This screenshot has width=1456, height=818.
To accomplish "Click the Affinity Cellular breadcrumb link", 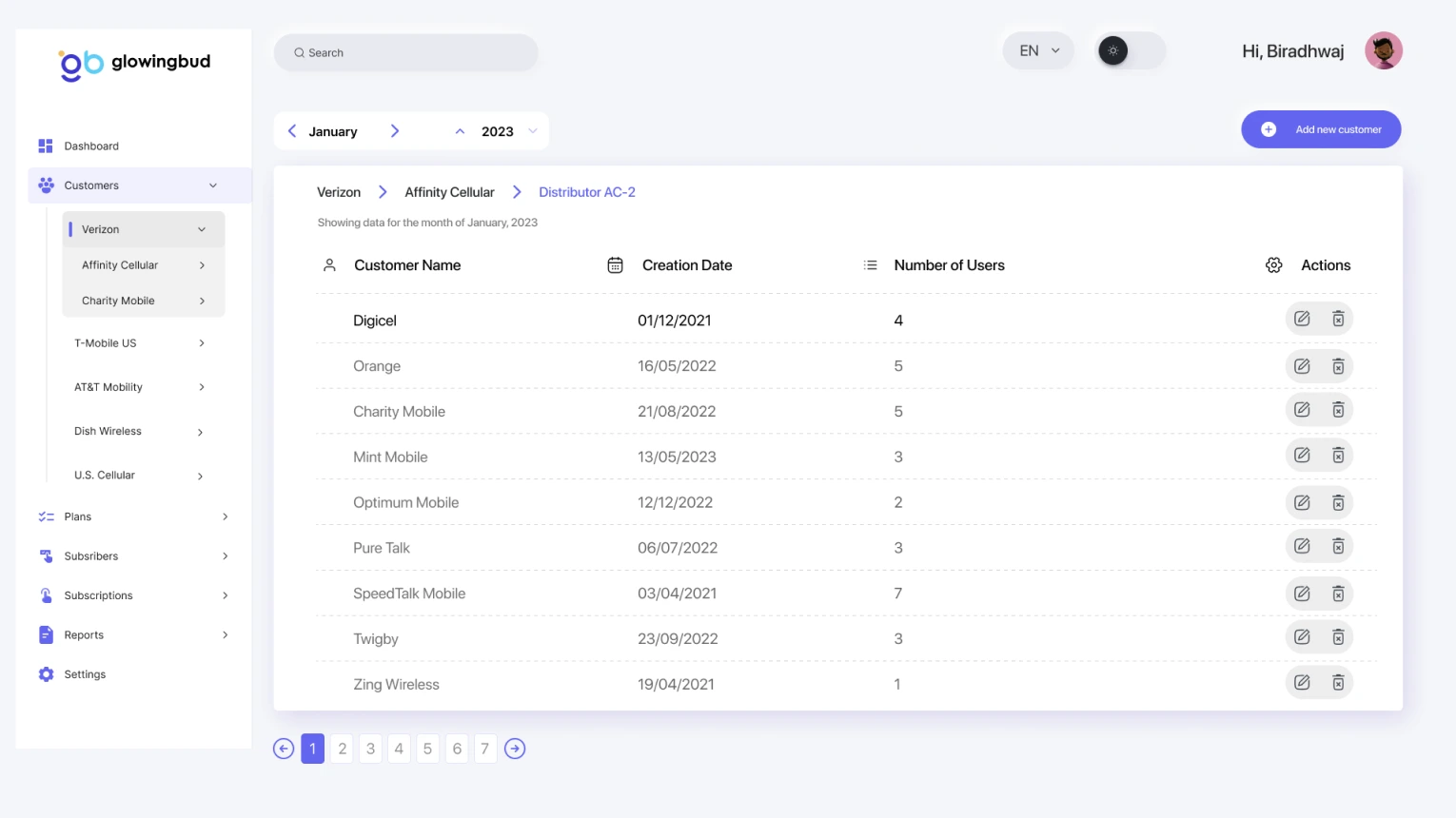I will [x=449, y=192].
